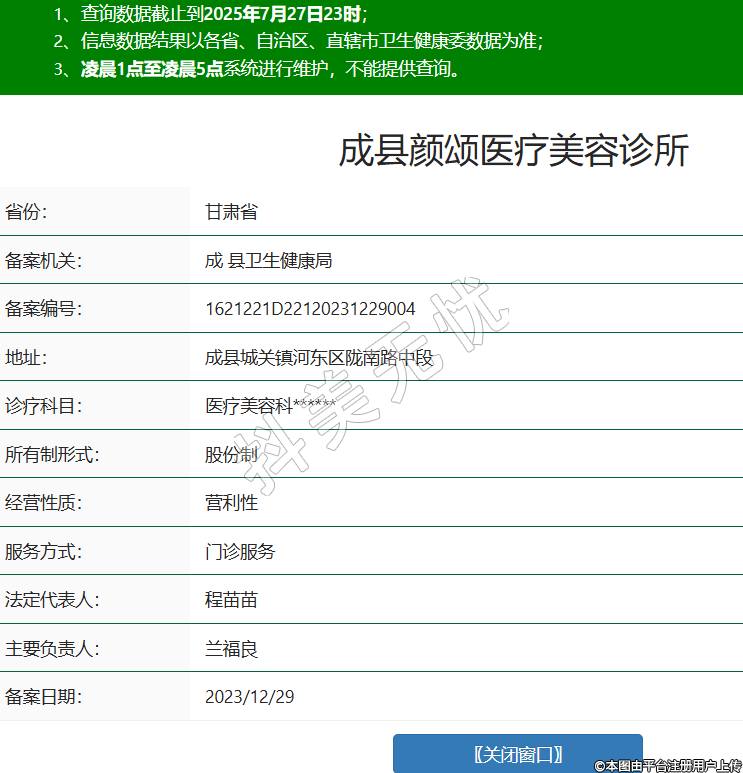Select the ownership value 股份制
The height and width of the screenshot is (773, 743).
(231, 454)
